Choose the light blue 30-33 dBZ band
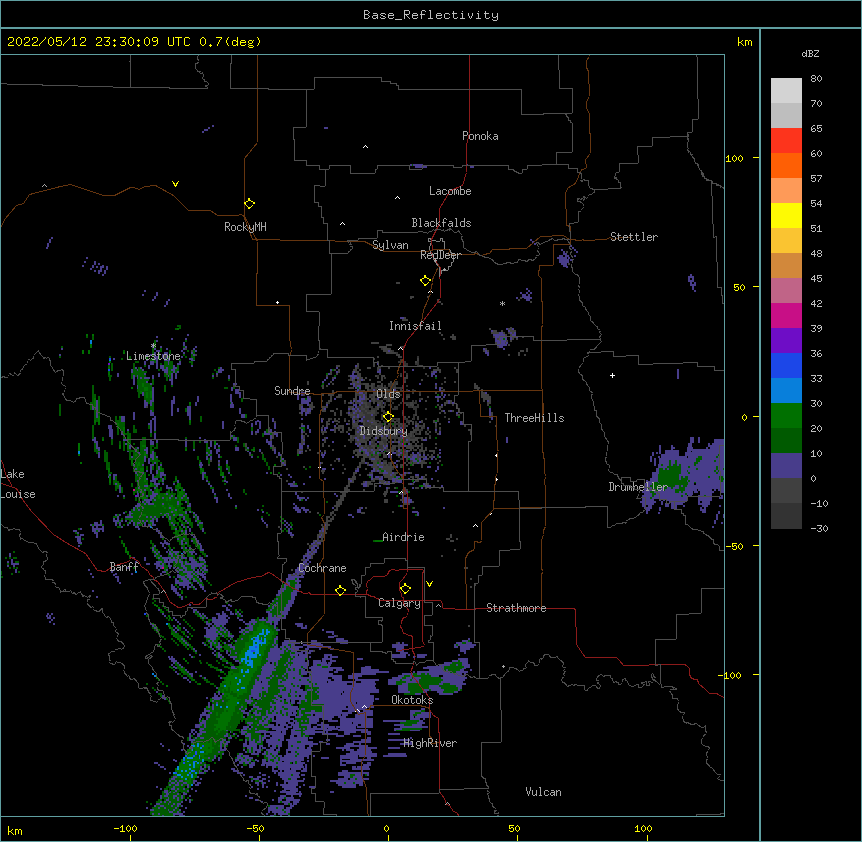Viewport: 862px width, 842px height. (786, 391)
